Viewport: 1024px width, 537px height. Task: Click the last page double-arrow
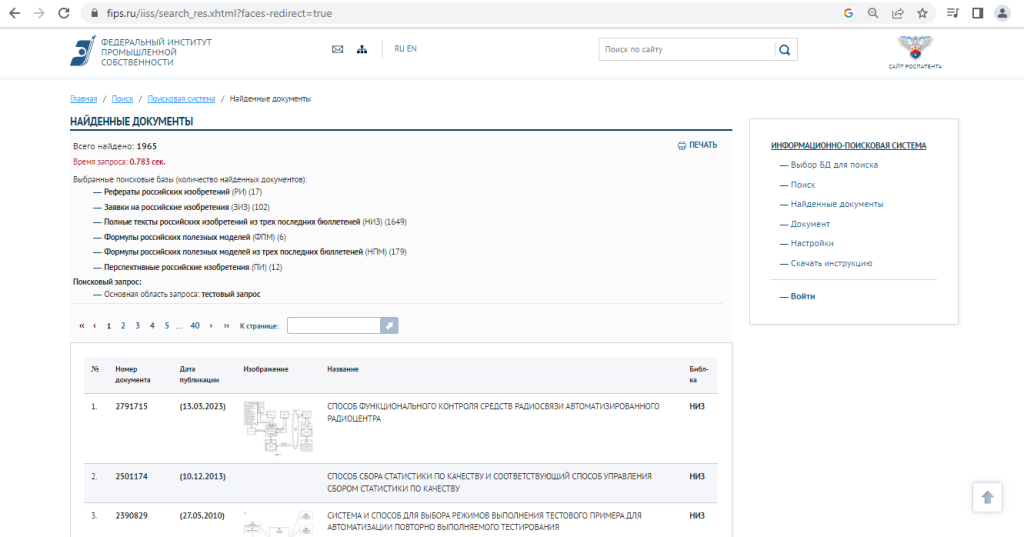pyautogui.click(x=227, y=325)
